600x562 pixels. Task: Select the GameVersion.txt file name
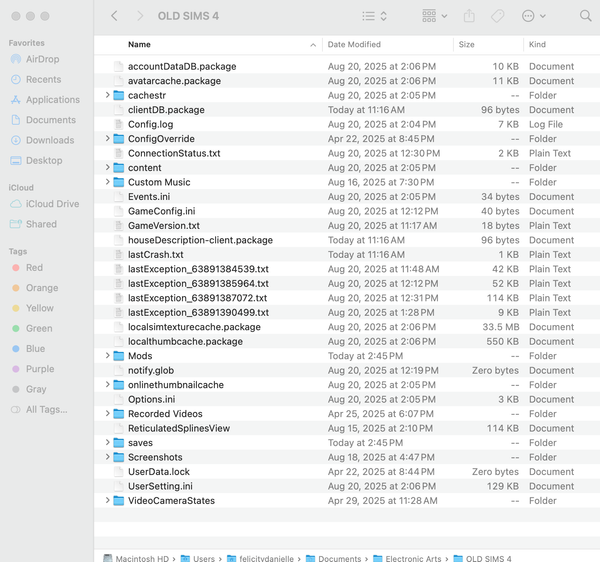pos(164,225)
